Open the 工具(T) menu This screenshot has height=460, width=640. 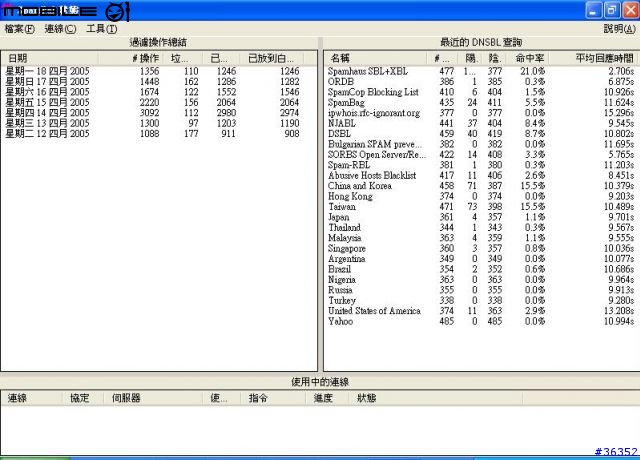[102, 29]
